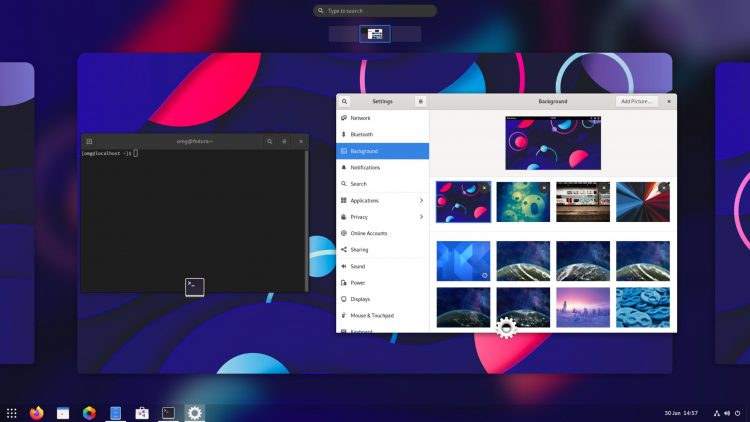Open Notifications in the settings sidebar
This screenshot has width=750, height=422.
pyautogui.click(x=382, y=167)
